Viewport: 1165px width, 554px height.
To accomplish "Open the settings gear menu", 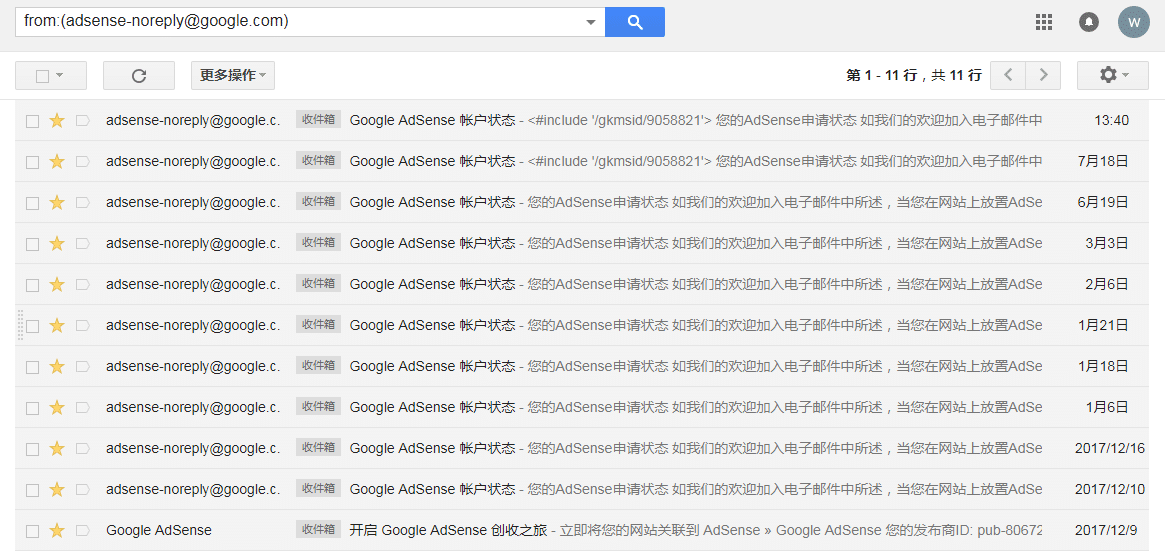I will (x=1113, y=75).
